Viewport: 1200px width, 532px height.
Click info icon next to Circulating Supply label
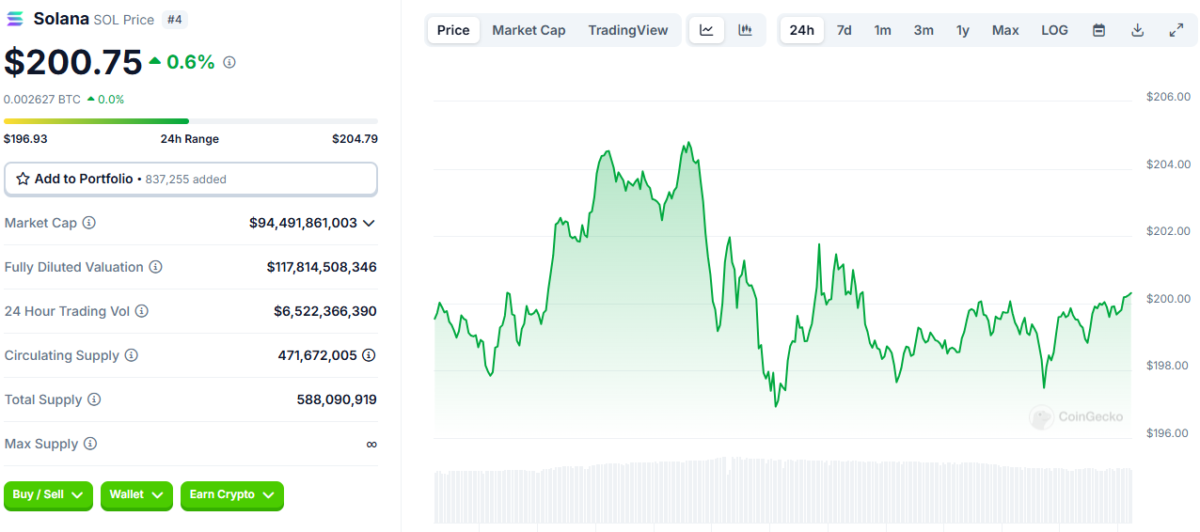131,355
